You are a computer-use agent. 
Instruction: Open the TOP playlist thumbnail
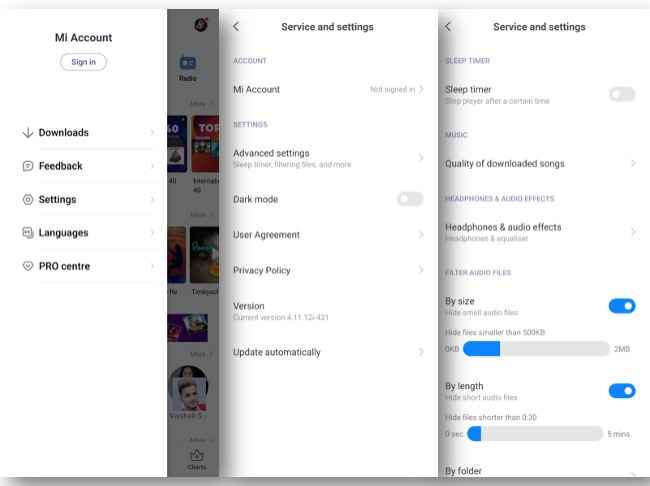click(205, 144)
